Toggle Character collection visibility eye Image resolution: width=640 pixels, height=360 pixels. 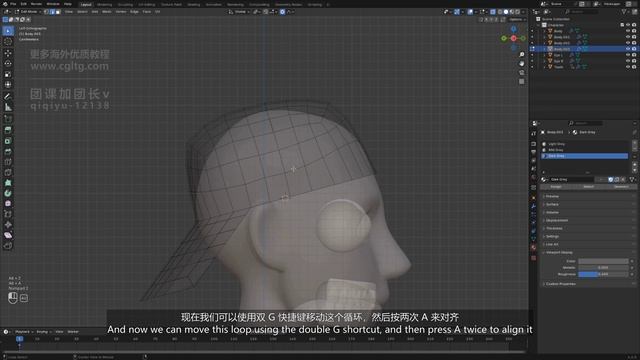click(628, 25)
